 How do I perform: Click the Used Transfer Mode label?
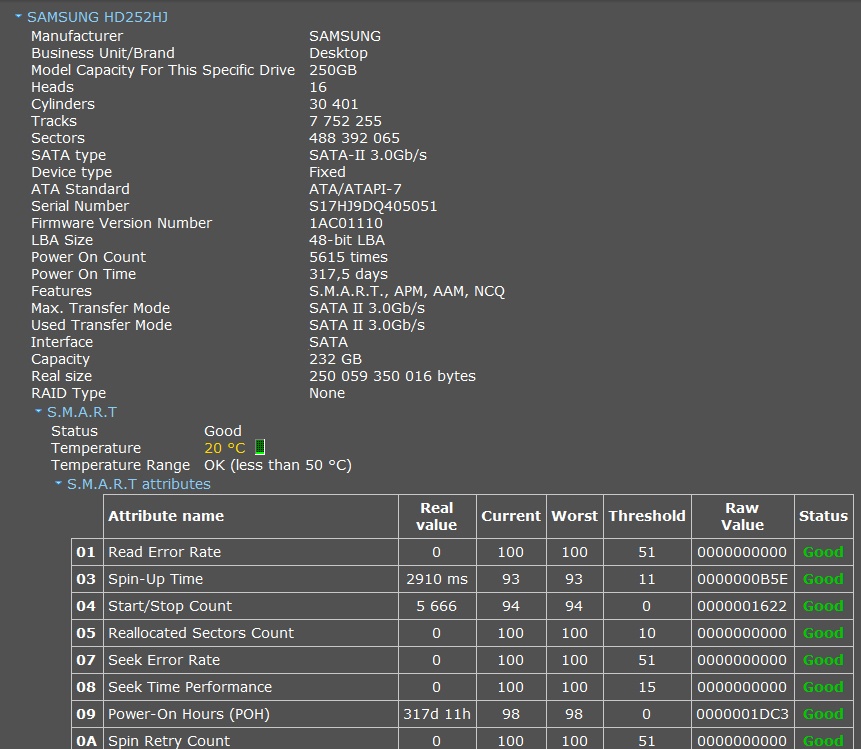(102, 325)
